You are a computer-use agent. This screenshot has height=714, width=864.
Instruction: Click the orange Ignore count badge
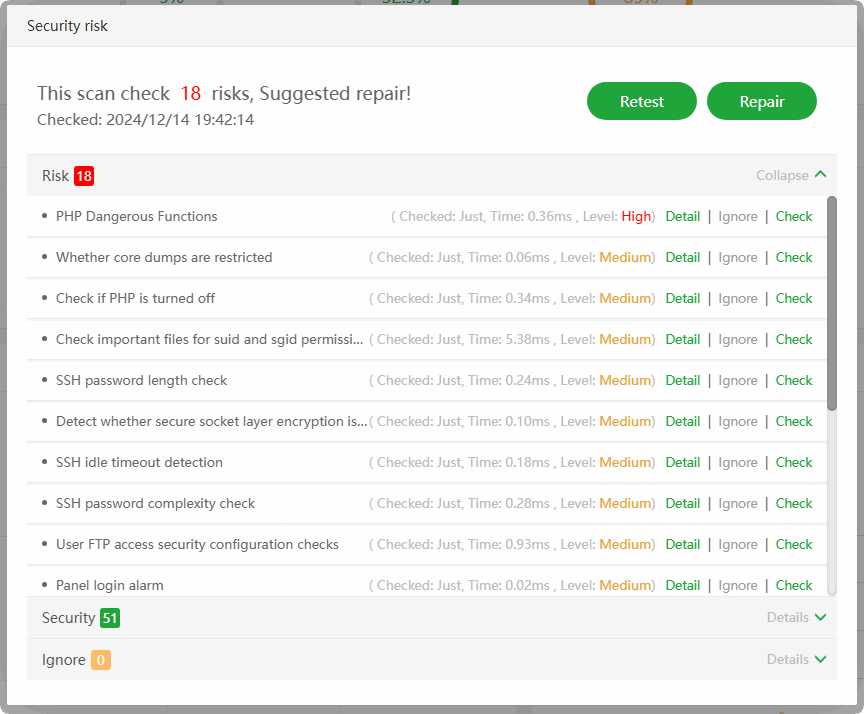coord(101,660)
